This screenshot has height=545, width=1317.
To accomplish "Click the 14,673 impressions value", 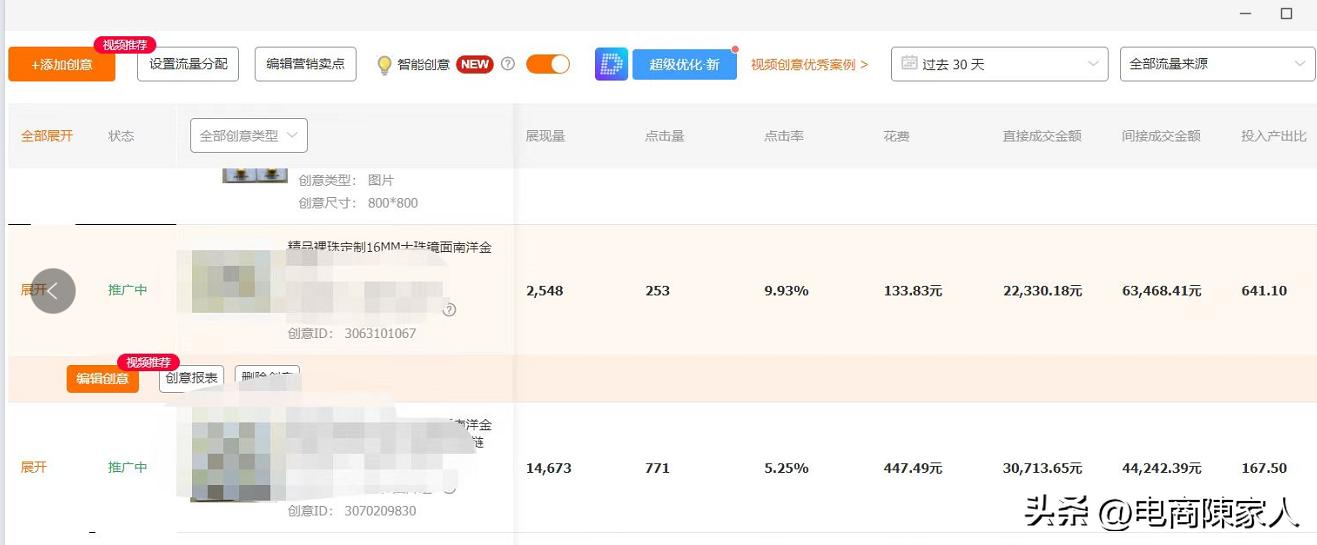I will (547, 468).
